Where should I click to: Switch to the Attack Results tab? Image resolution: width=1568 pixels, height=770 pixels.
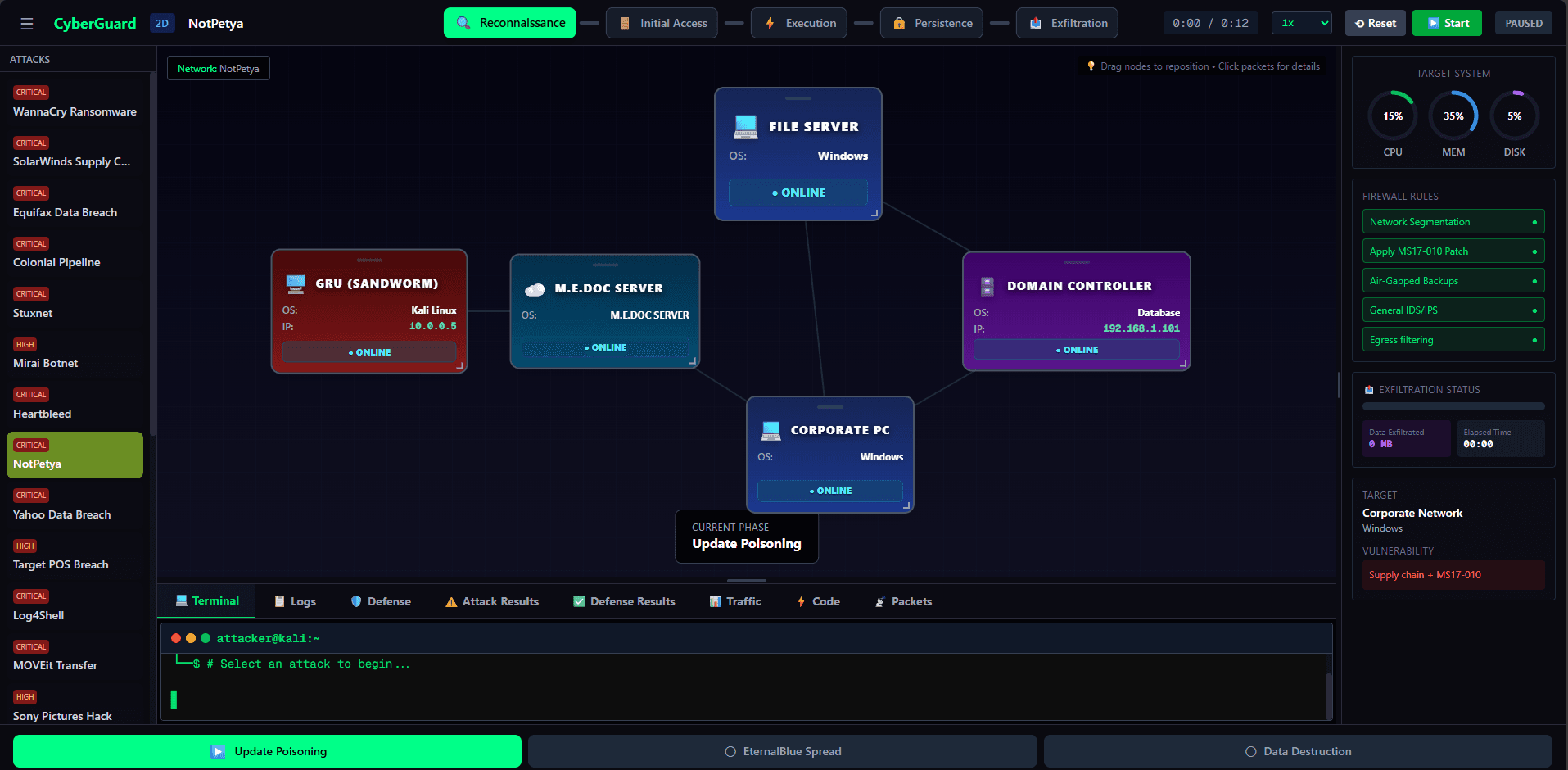pos(492,601)
